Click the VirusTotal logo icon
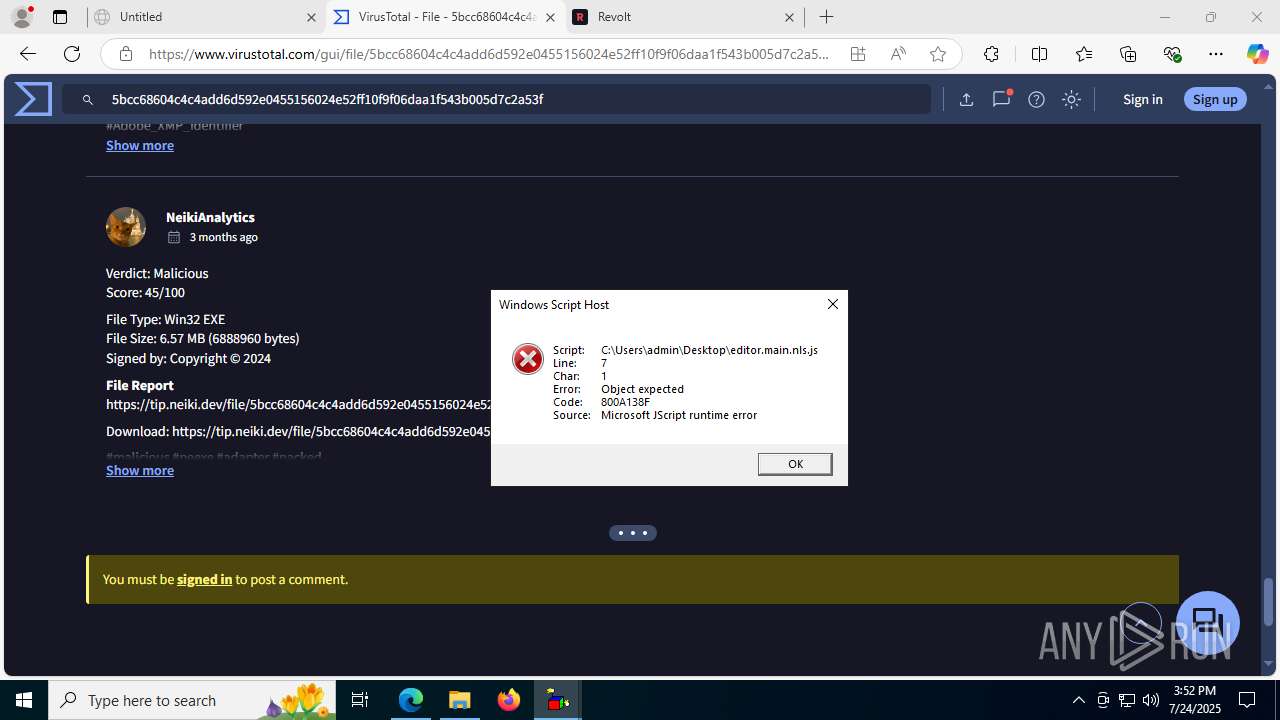The height and width of the screenshot is (720, 1280). click(x=33, y=99)
